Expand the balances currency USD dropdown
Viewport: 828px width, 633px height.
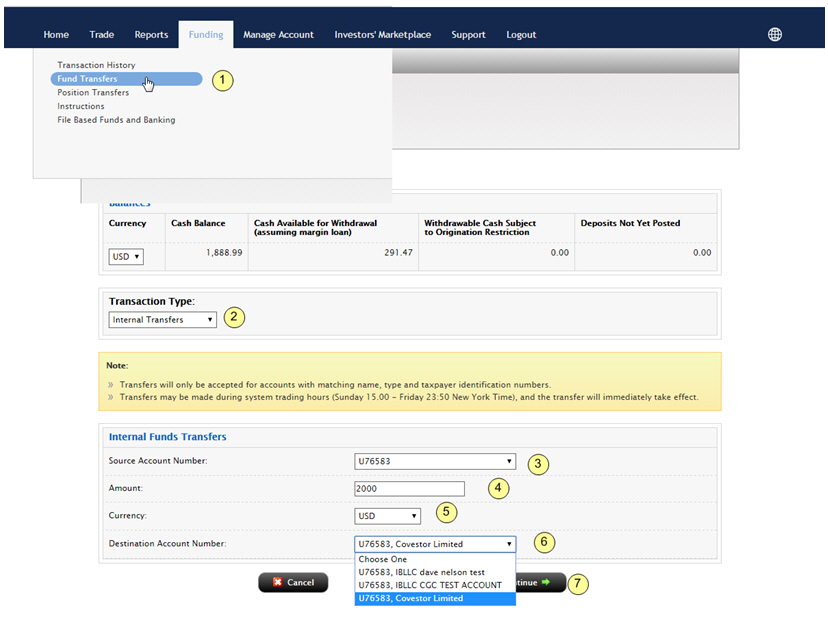126,257
